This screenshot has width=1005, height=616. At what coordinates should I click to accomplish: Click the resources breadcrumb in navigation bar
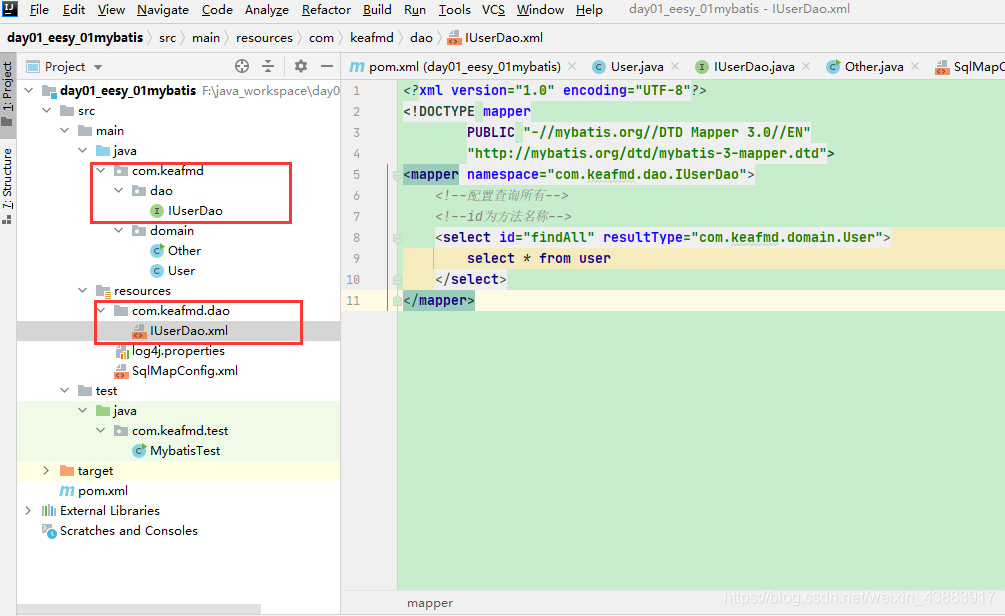click(264, 38)
